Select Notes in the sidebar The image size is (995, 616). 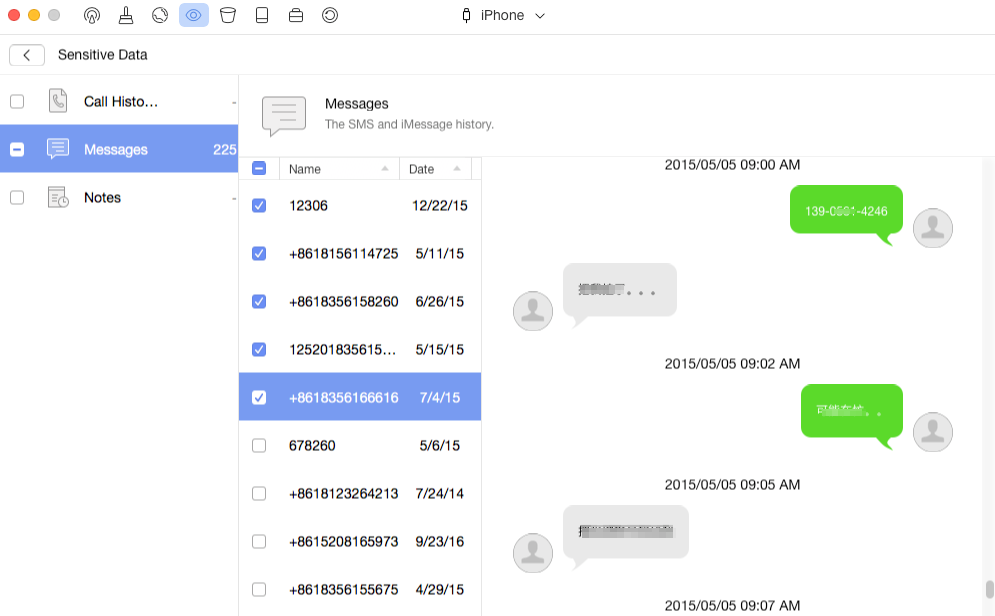tap(102, 197)
